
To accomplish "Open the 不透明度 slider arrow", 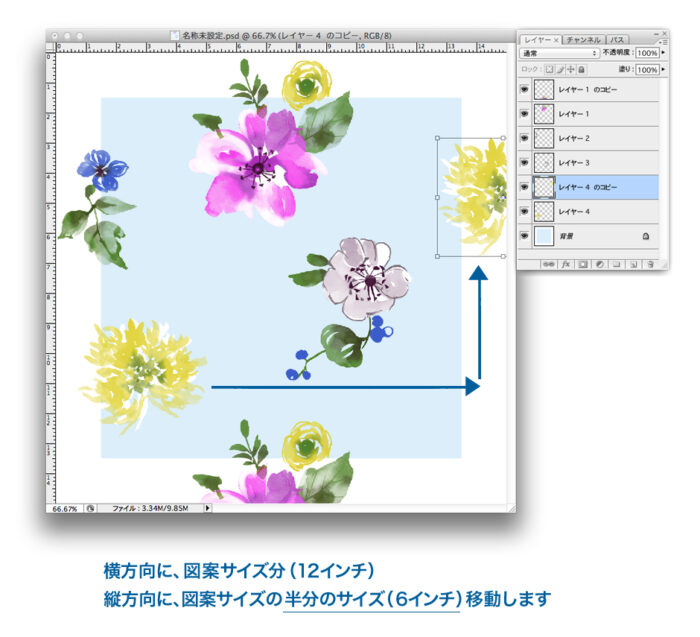I will [663, 53].
